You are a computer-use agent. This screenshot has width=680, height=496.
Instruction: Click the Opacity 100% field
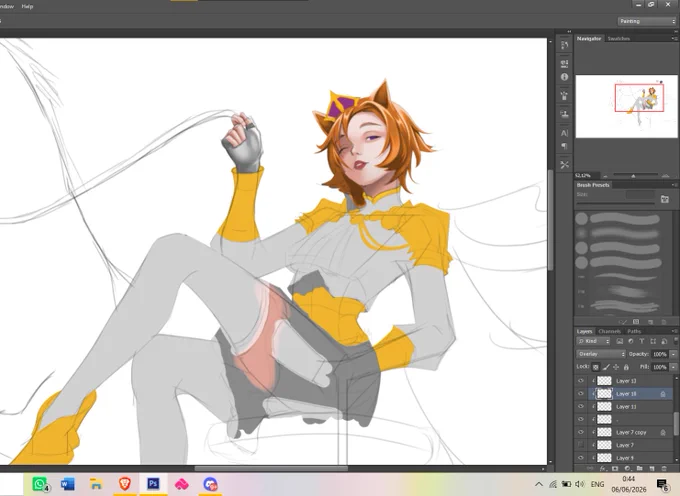(x=660, y=354)
